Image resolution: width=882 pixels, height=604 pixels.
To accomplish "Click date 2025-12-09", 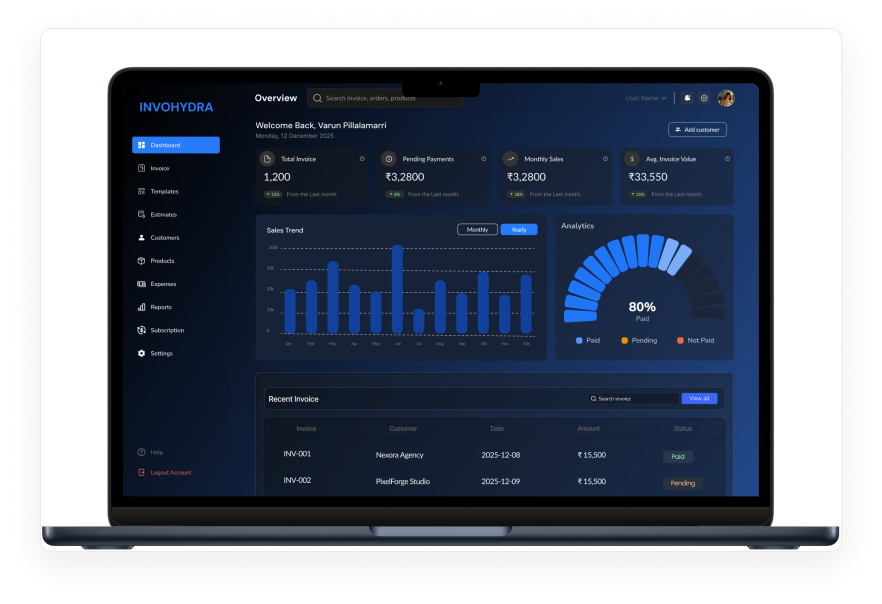I will [x=501, y=481].
